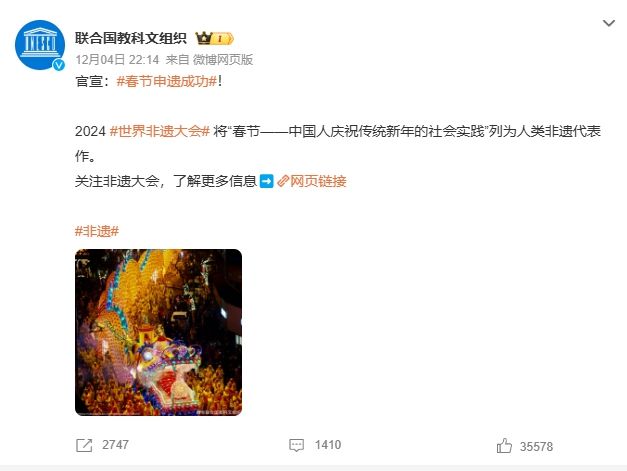
Task: Enlarge the dragon lantern photo thumbnail
Action: coord(158,332)
